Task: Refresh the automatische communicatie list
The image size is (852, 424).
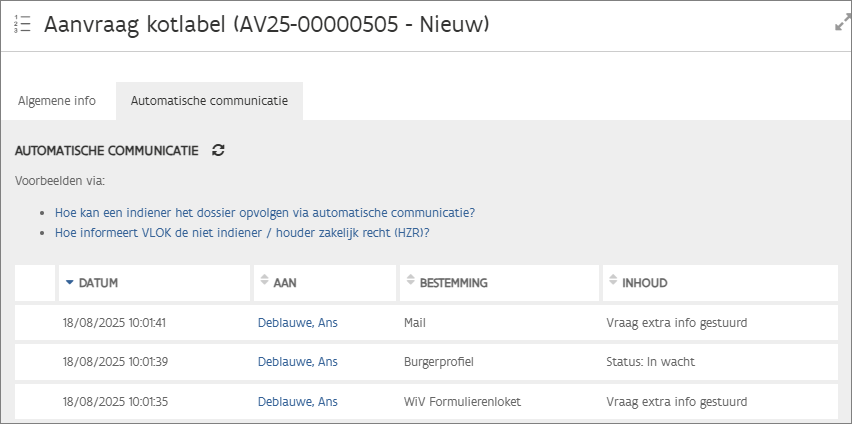Action: tap(219, 150)
